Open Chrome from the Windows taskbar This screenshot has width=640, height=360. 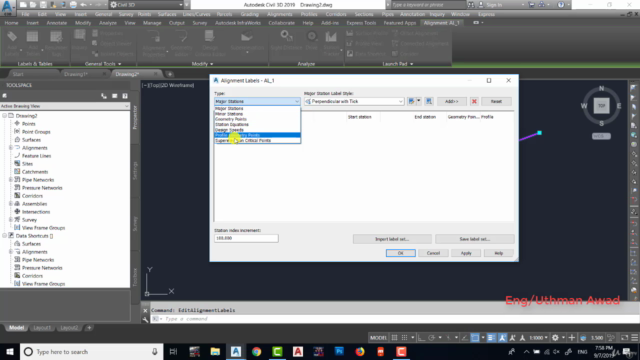pos(256,352)
